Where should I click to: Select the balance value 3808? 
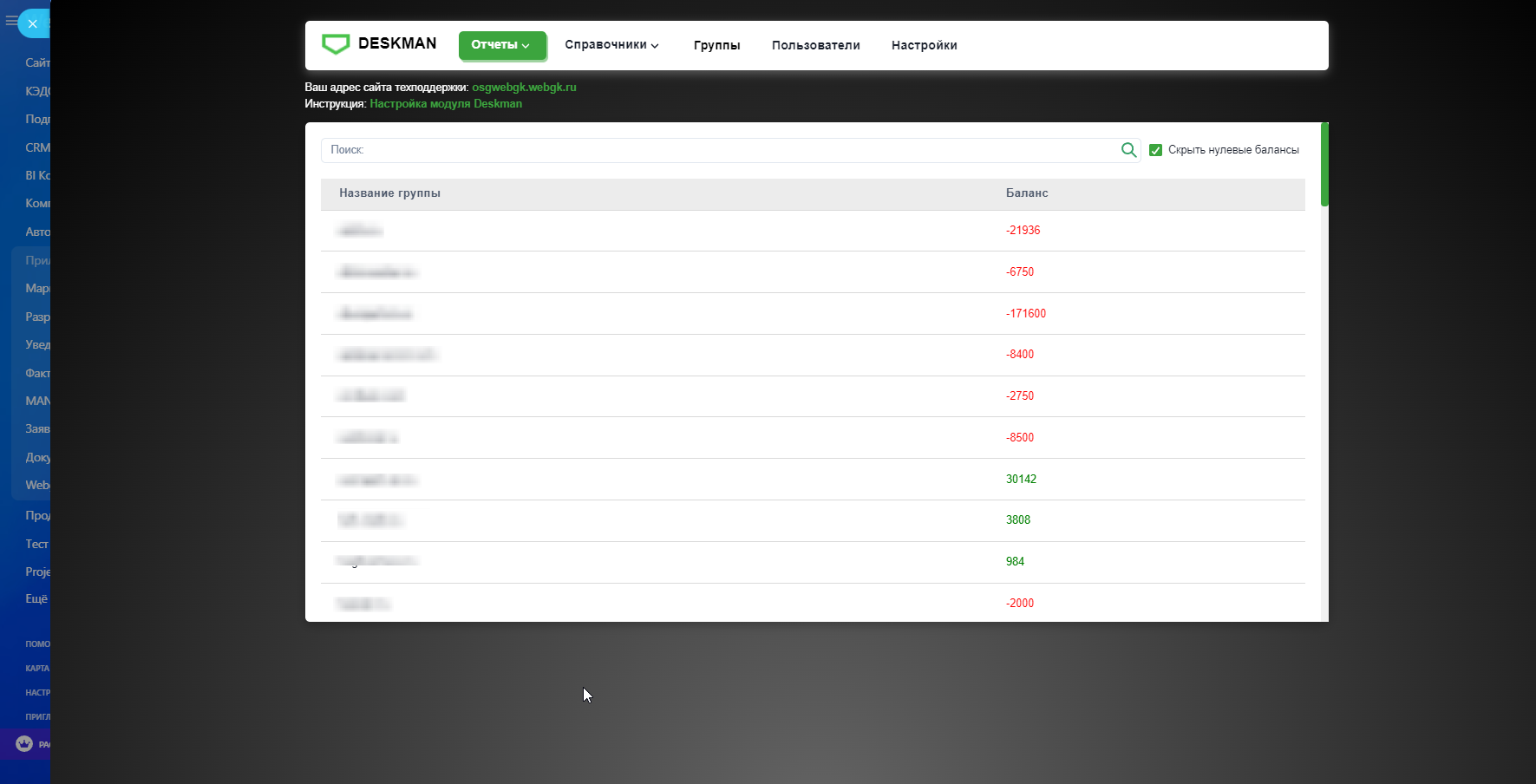pyautogui.click(x=1018, y=519)
